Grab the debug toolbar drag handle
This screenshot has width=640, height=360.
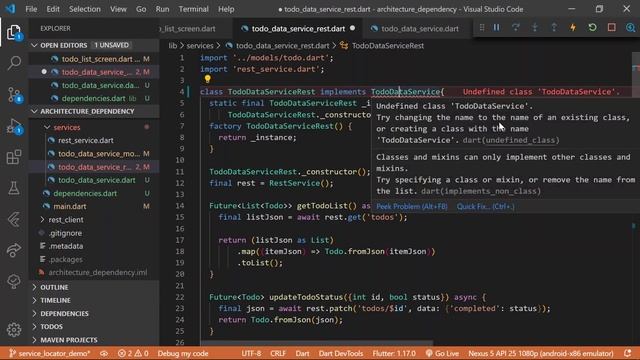pos(482,28)
